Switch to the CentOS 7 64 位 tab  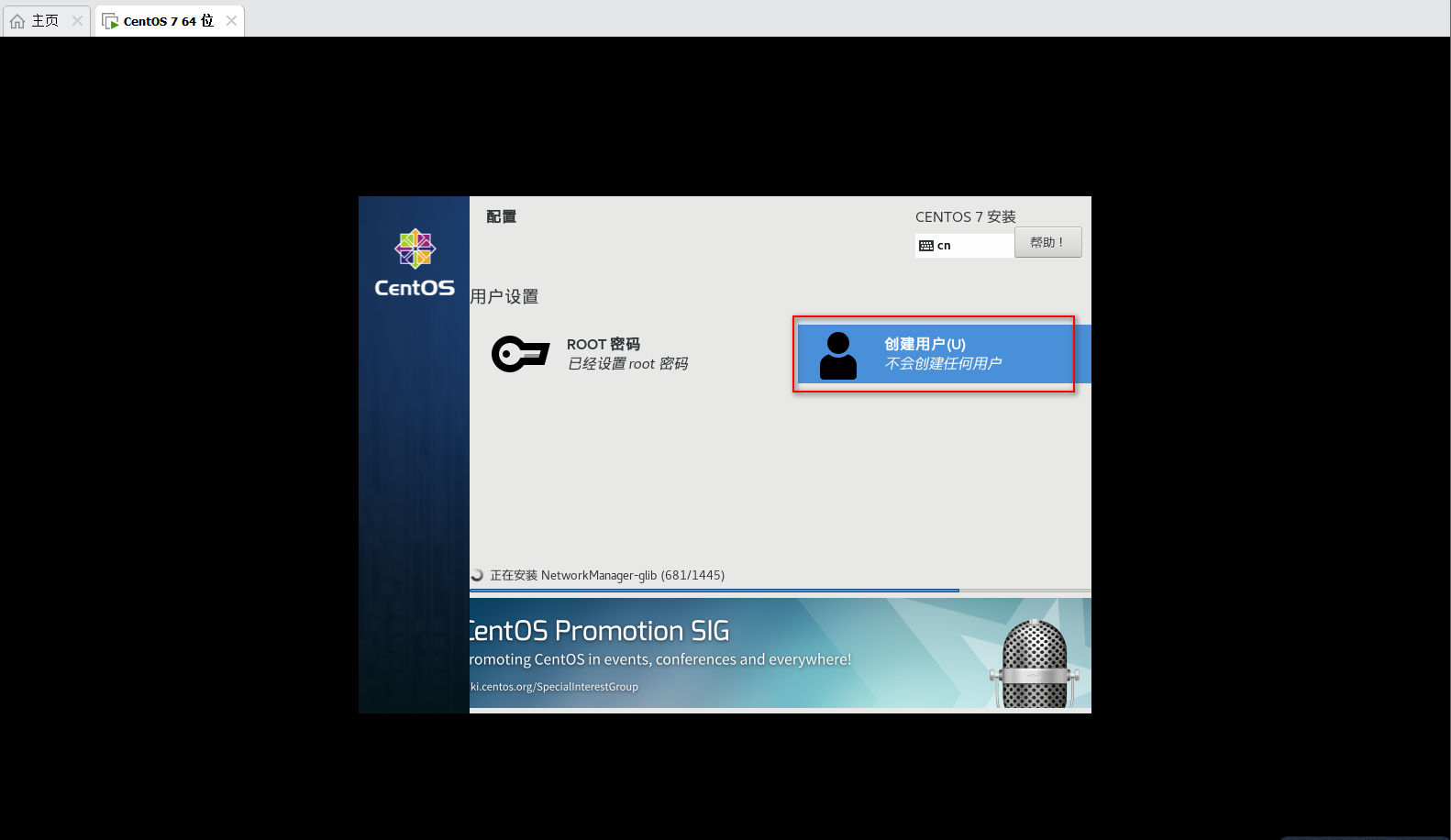pyautogui.click(x=170, y=20)
